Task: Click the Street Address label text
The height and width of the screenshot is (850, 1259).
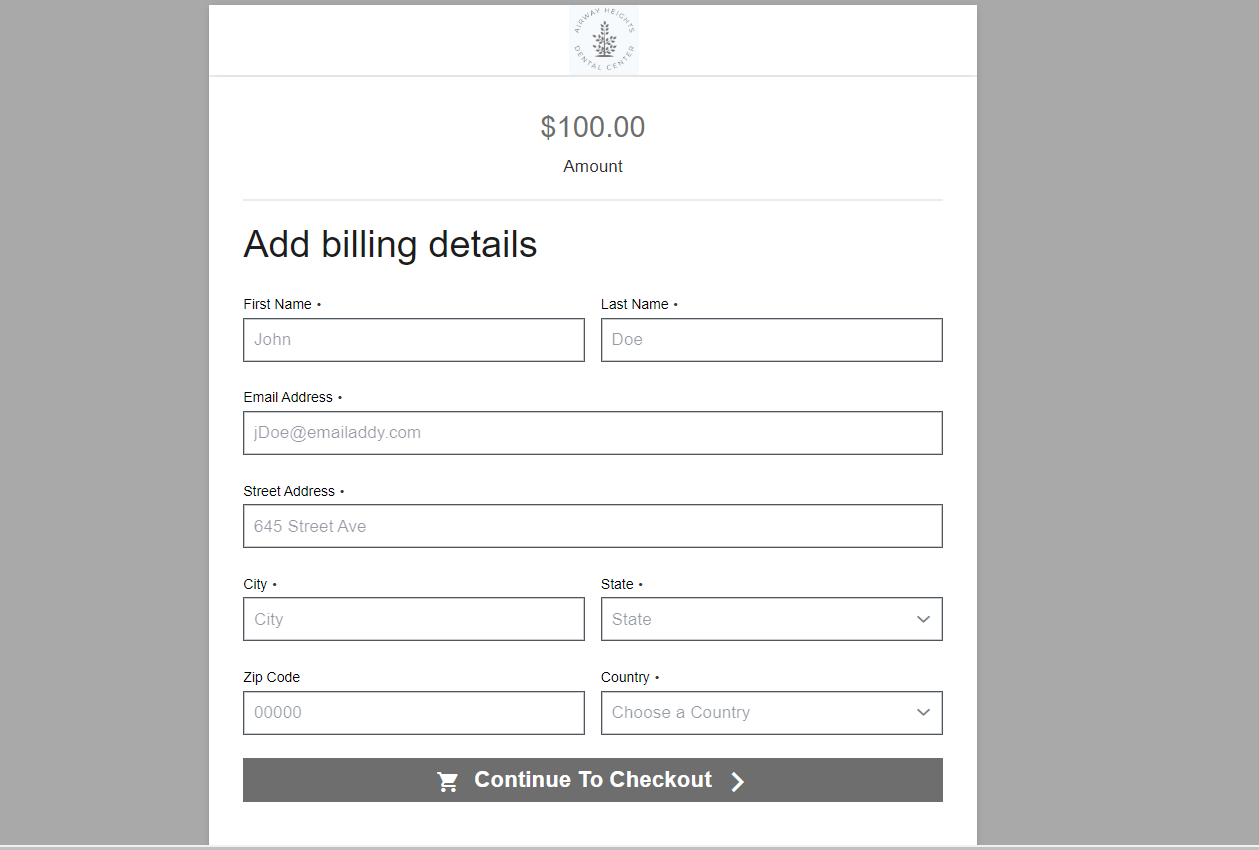Action: 289,491
